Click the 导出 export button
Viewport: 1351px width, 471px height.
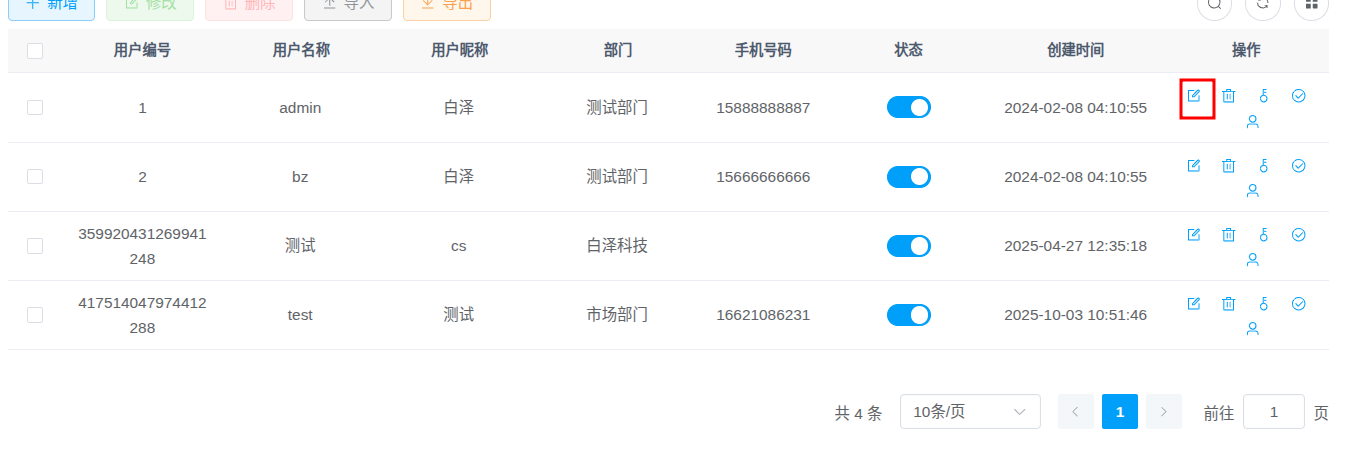coord(446,6)
